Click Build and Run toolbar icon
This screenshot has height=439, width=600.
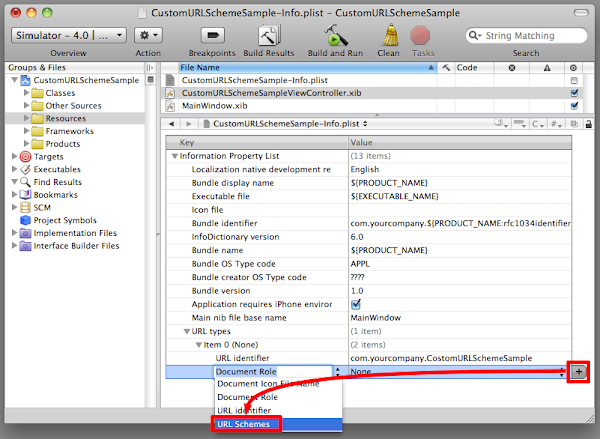336,36
